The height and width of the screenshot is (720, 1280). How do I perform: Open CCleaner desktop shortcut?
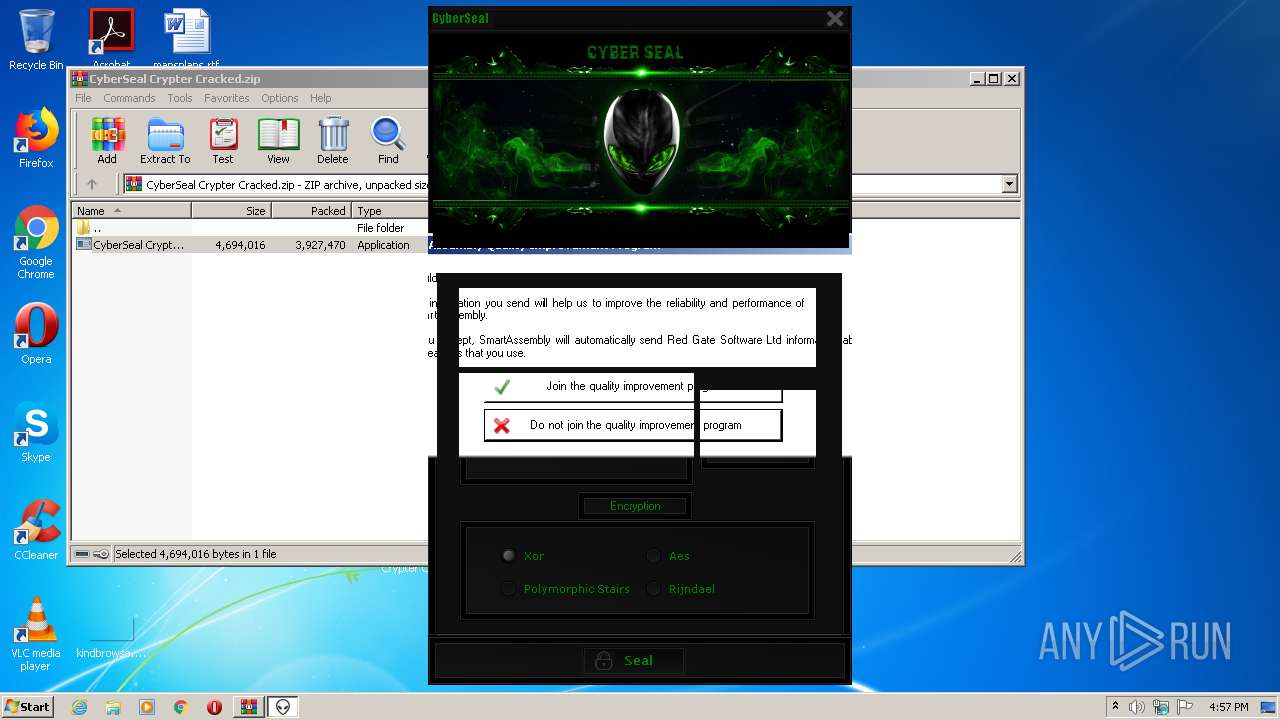click(x=36, y=530)
